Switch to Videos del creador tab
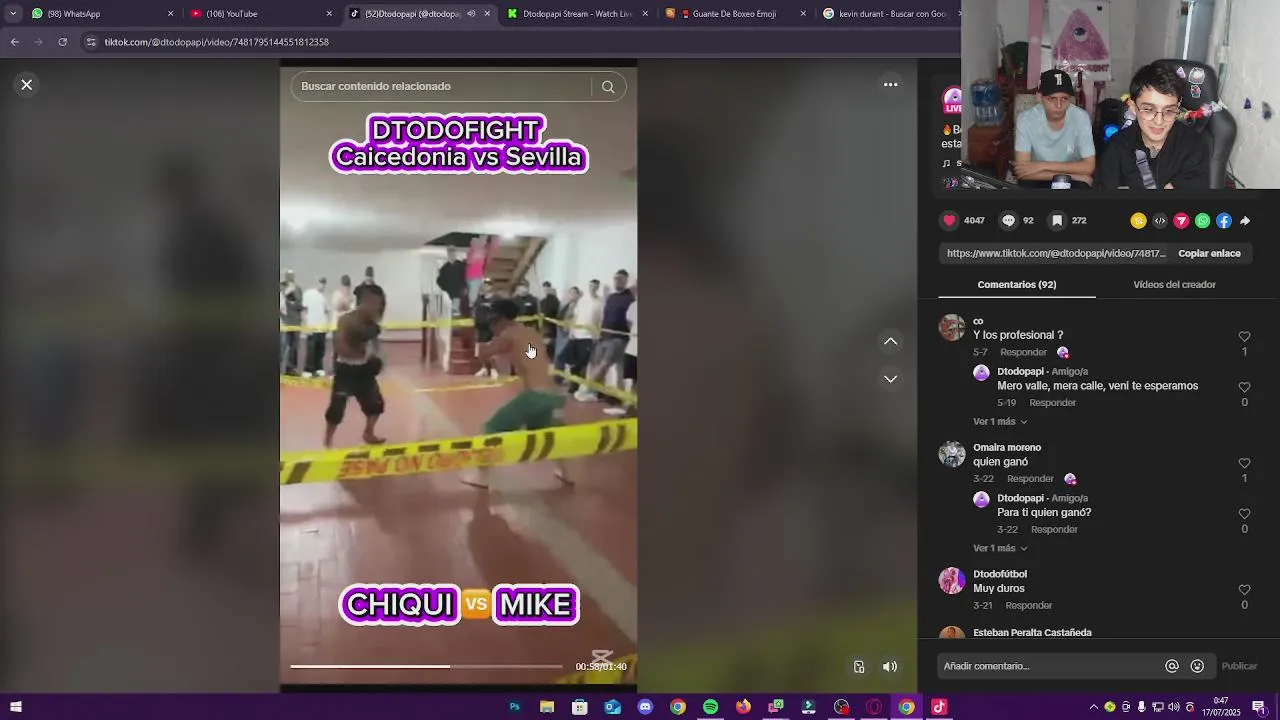Screen dimensions: 1280x720 (x=1174, y=285)
